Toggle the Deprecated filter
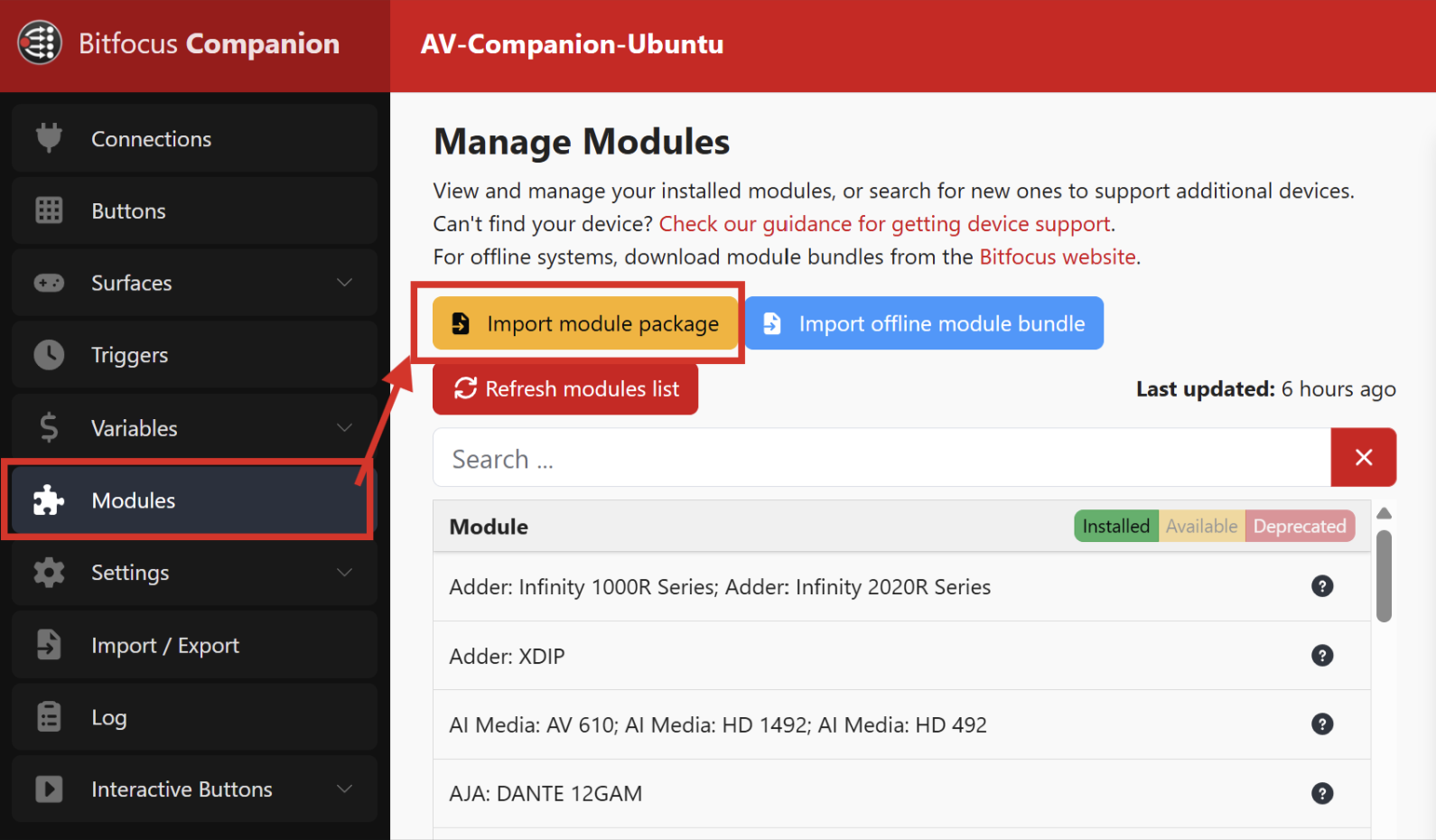The image size is (1436, 840). pyautogui.click(x=1300, y=526)
